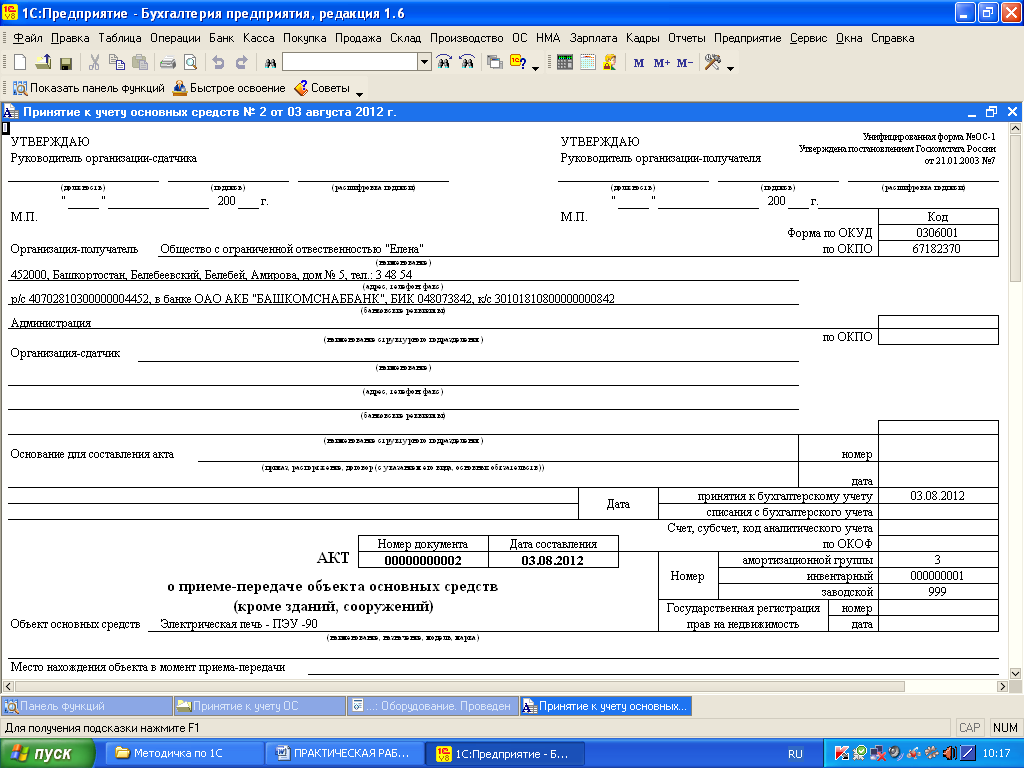Open the Сервис menu
The image size is (1024, 768).
[x=808, y=38]
